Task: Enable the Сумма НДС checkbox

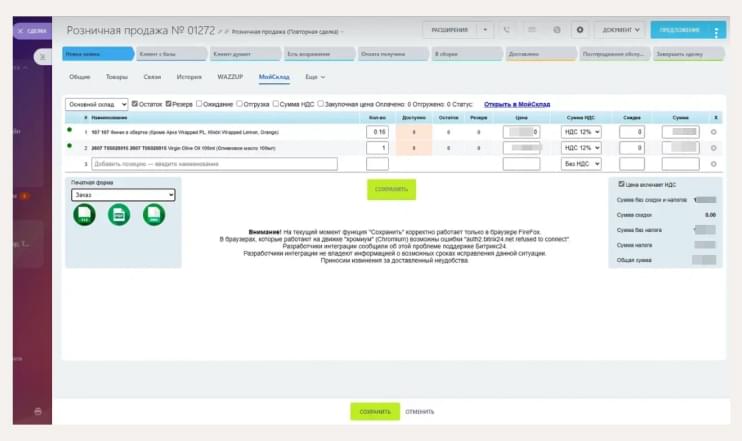Action: pos(275,104)
